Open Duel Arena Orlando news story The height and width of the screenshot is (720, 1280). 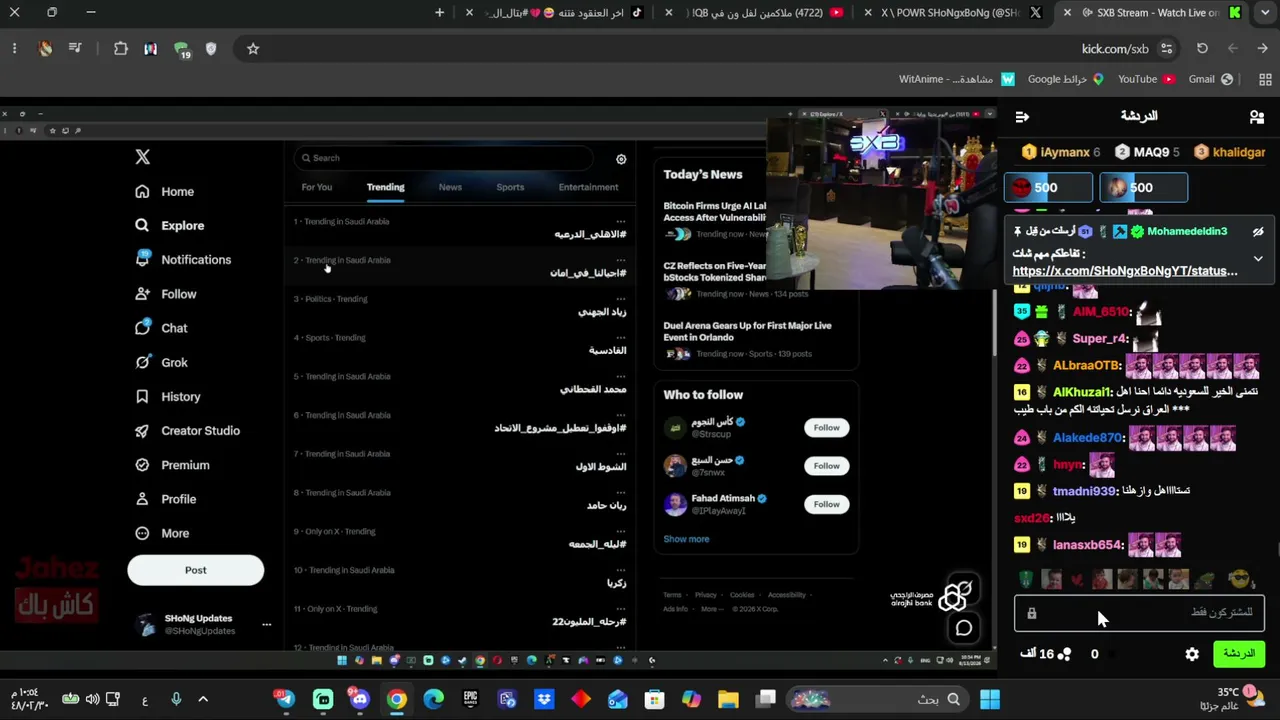747,332
